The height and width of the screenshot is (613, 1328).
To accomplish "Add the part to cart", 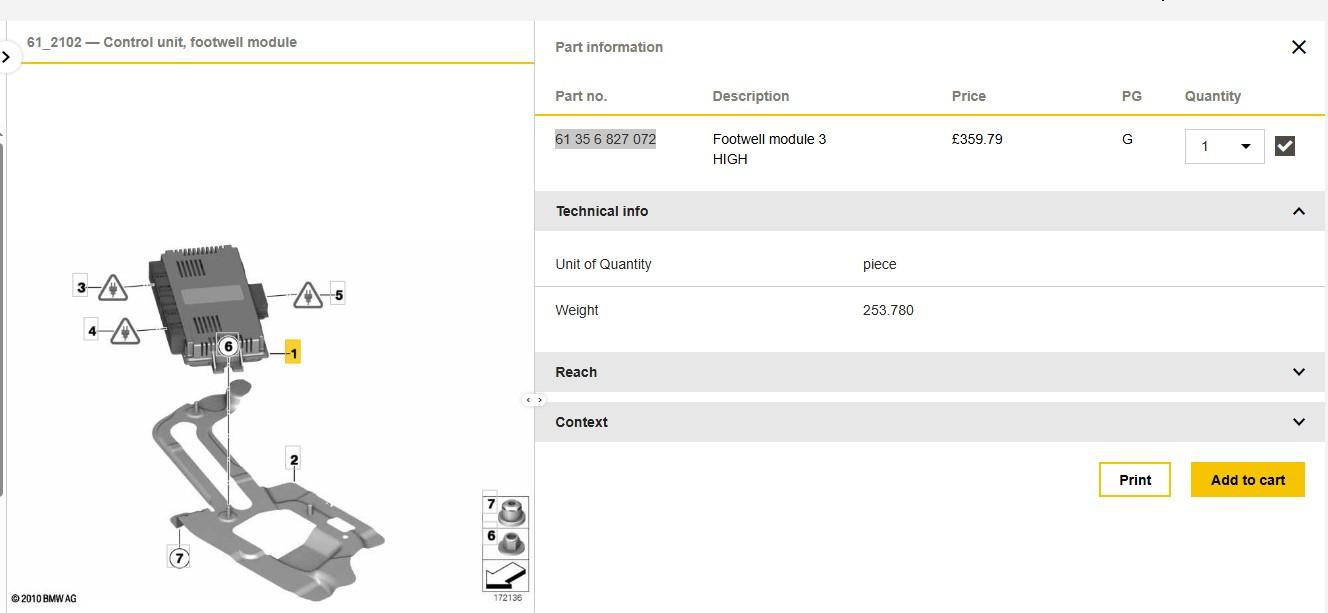I will click(x=1248, y=480).
